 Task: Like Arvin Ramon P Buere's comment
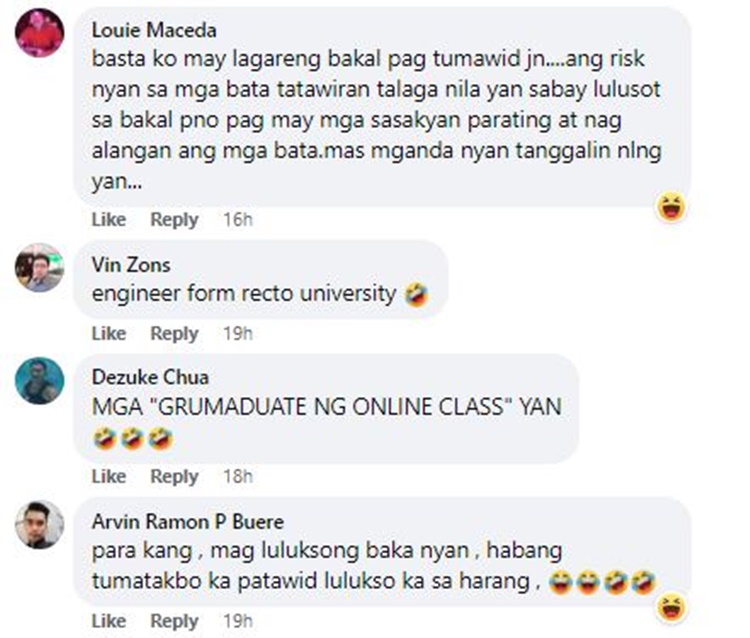click(x=109, y=621)
